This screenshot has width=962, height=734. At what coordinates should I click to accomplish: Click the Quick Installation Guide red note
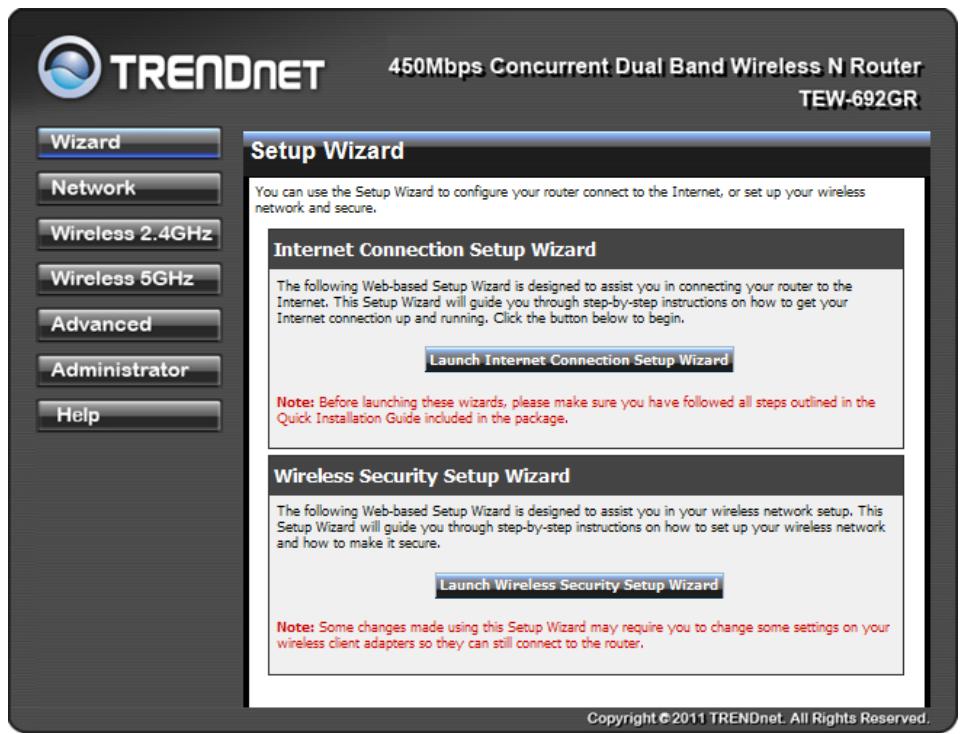coord(575,410)
